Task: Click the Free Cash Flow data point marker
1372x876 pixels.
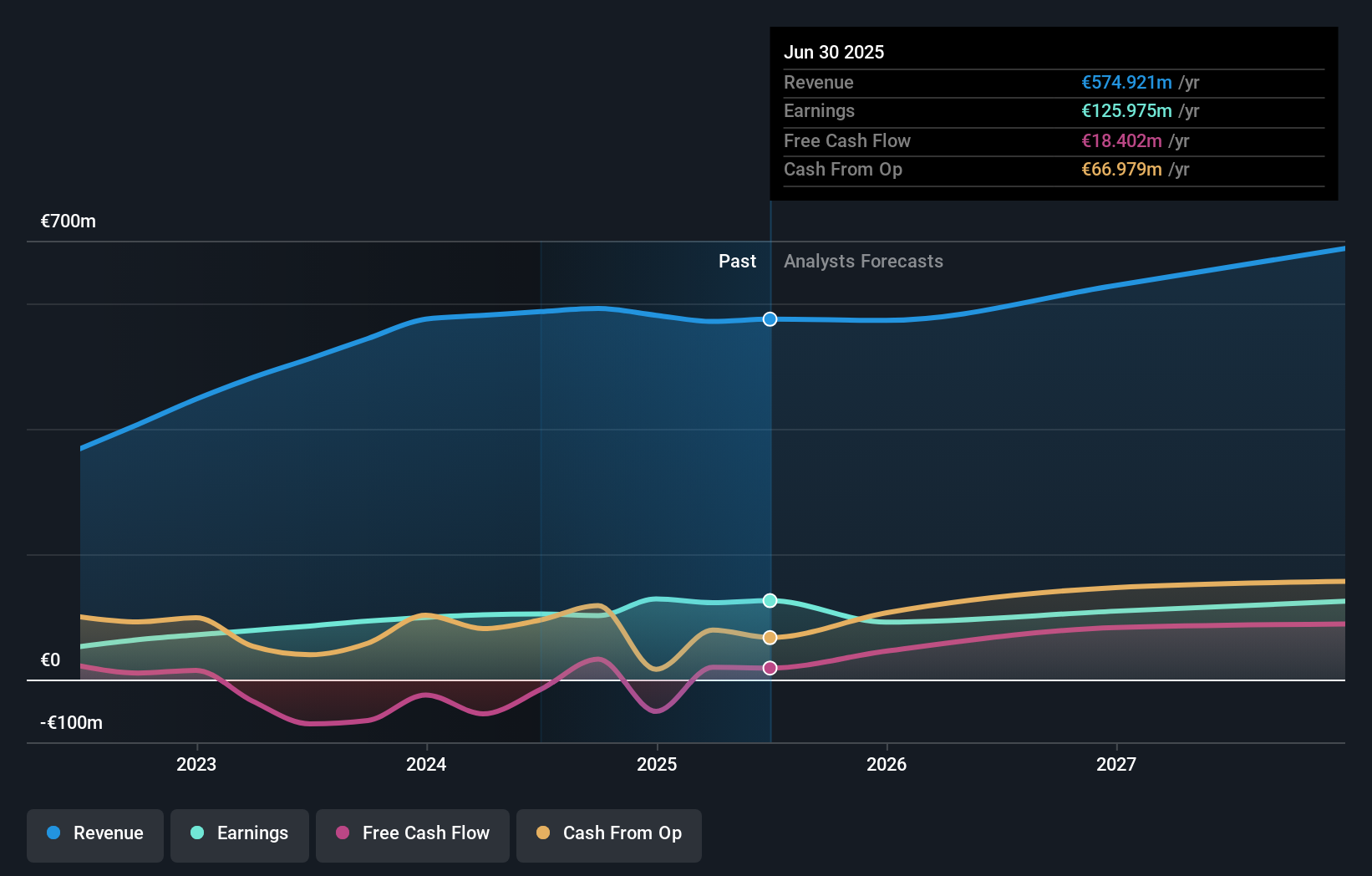Action: 770,668
